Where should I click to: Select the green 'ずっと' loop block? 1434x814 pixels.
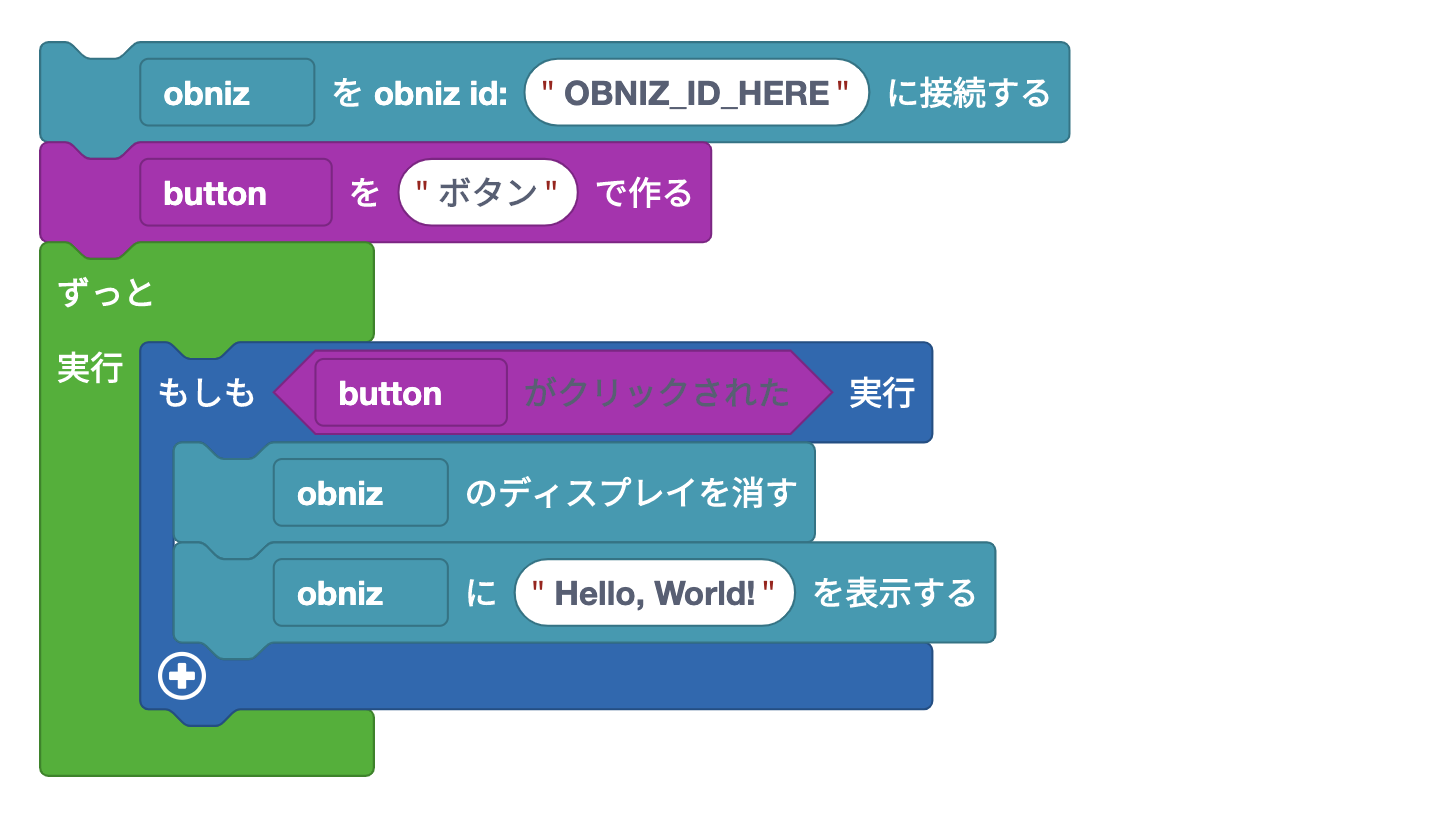106,293
